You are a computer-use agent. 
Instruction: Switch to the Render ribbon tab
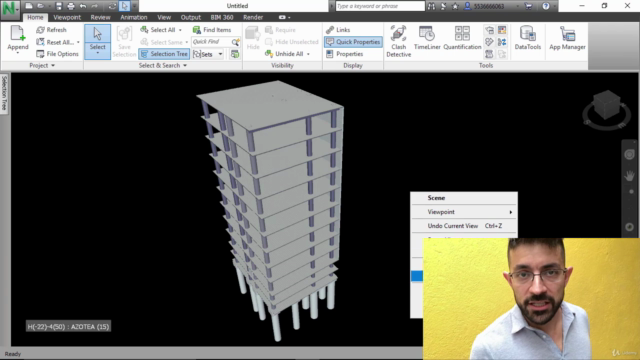click(253, 17)
